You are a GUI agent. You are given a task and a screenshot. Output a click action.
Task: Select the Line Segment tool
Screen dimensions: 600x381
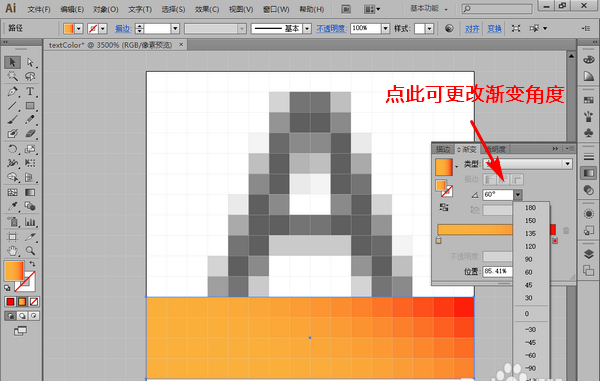click(x=12, y=106)
